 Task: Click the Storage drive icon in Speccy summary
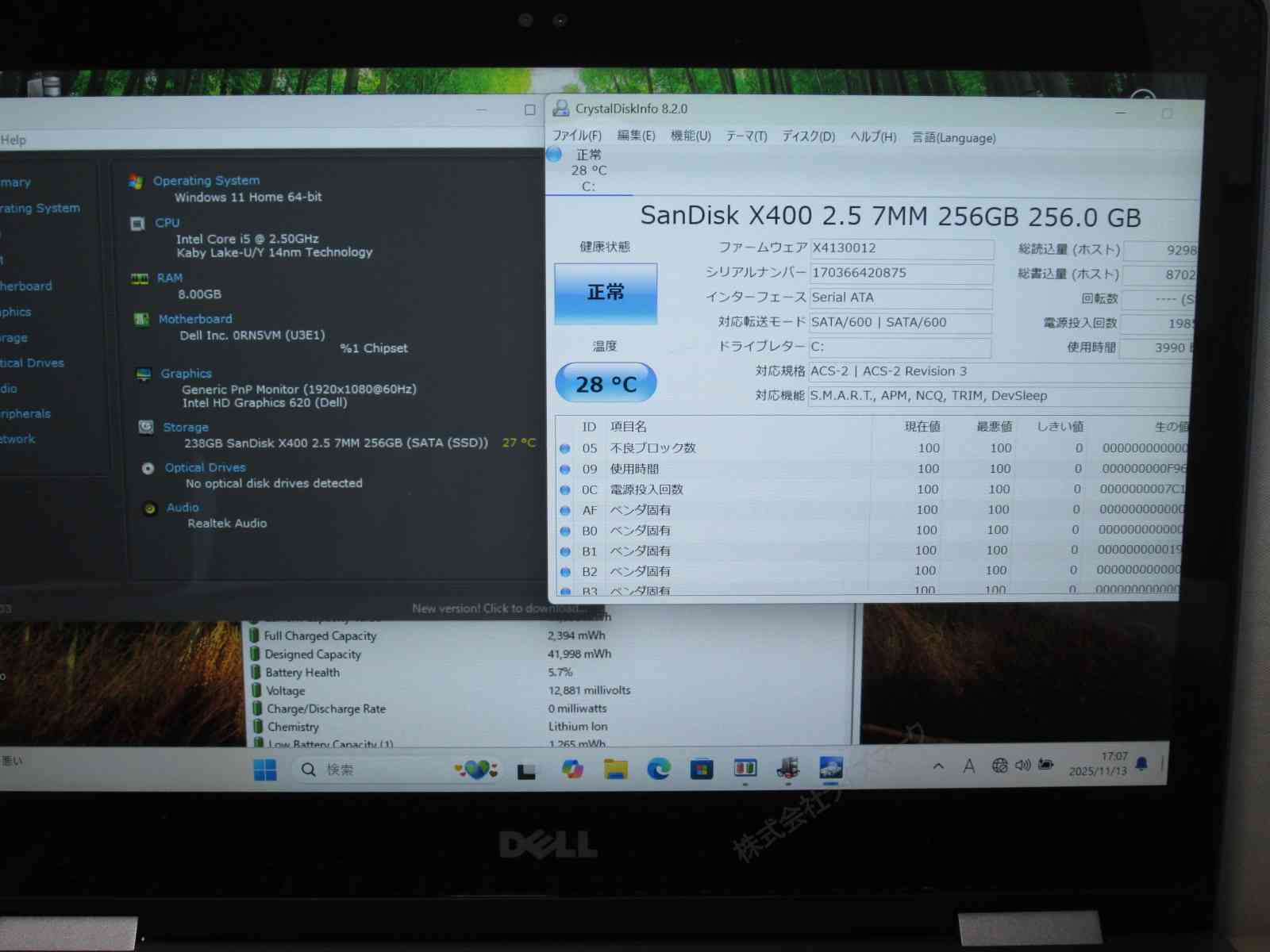coord(146,427)
